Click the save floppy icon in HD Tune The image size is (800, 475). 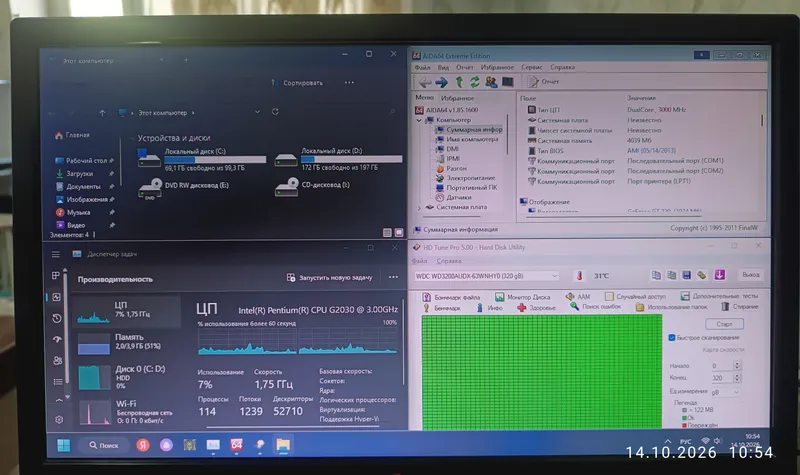point(687,276)
